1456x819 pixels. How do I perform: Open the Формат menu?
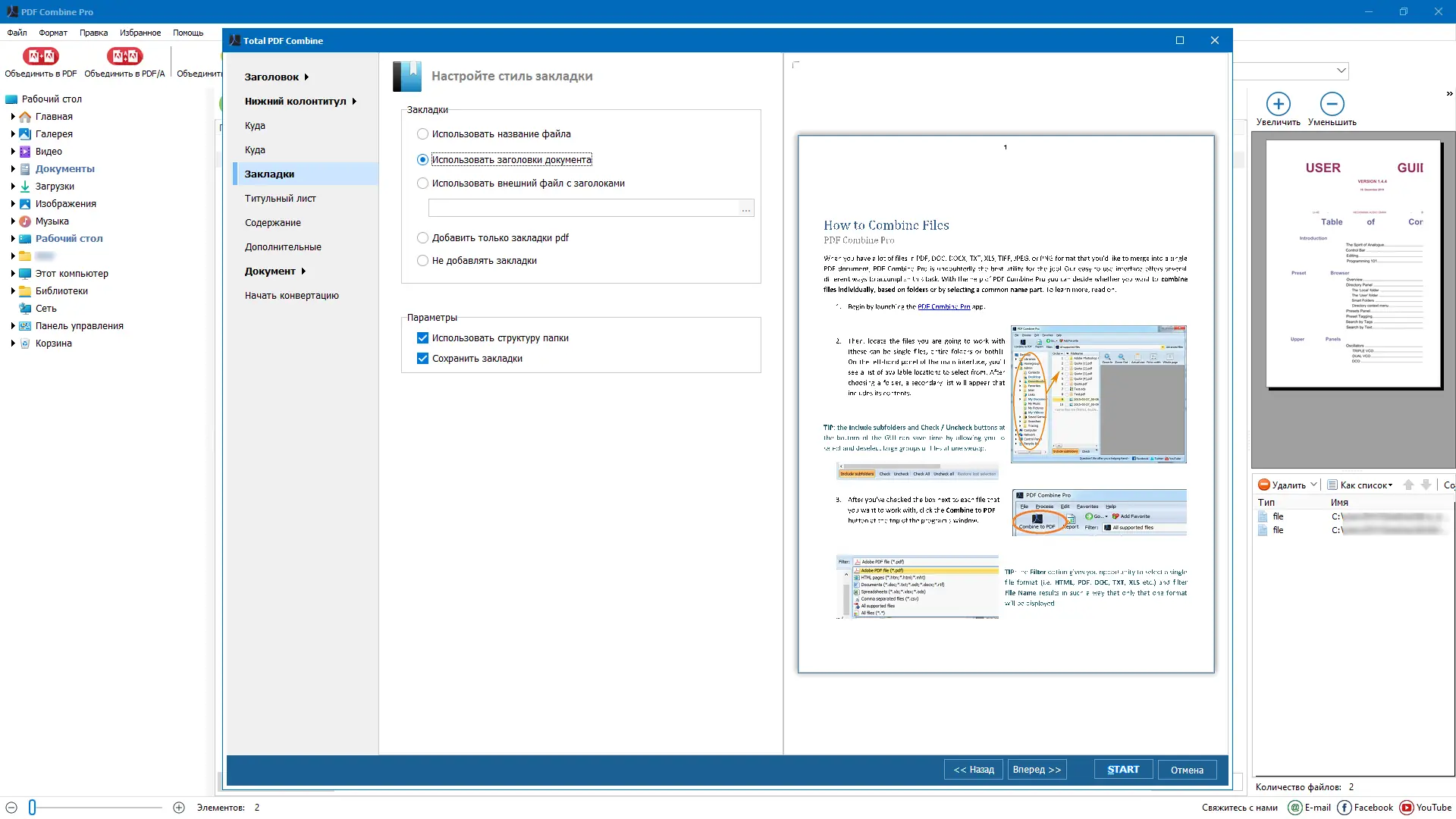(53, 33)
